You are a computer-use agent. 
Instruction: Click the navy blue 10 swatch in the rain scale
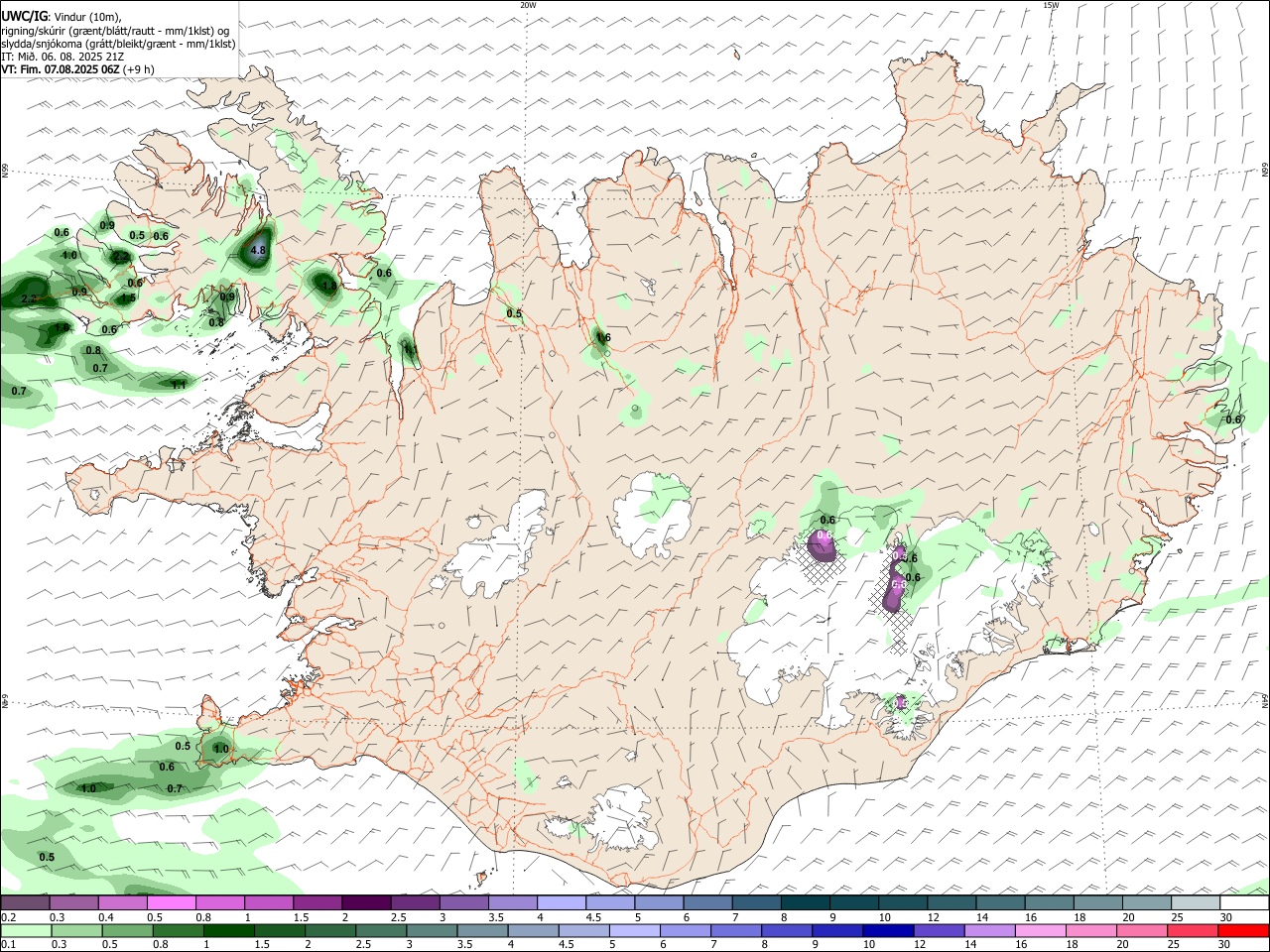(888, 930)
